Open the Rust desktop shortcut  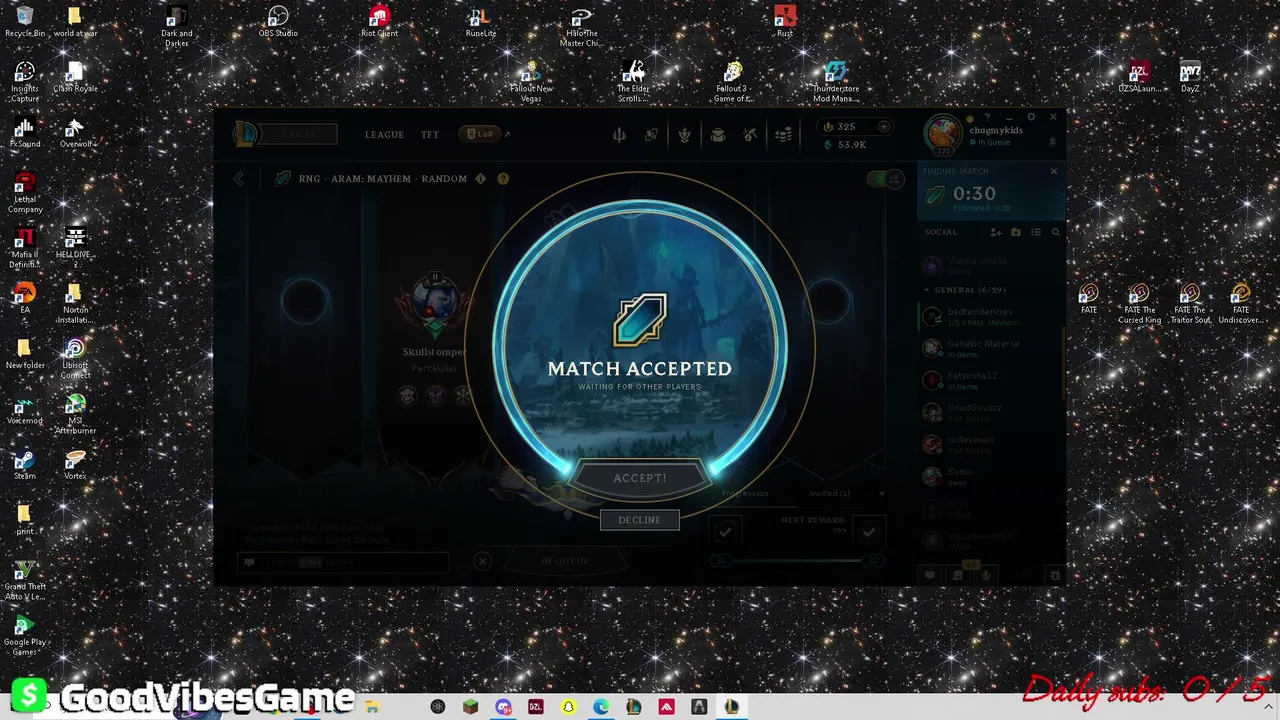[x=785, y=20]
